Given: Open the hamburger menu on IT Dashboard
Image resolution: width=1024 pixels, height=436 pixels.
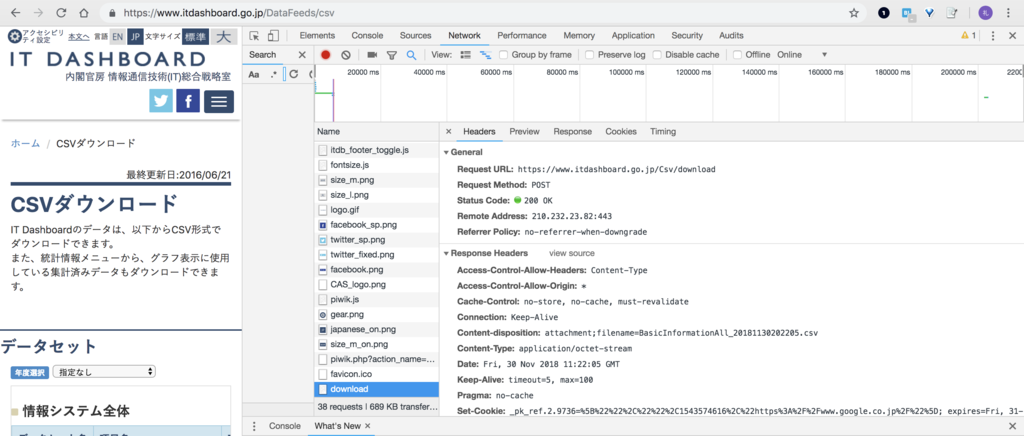Looking at the screenshot, I should tap(219, 101).
